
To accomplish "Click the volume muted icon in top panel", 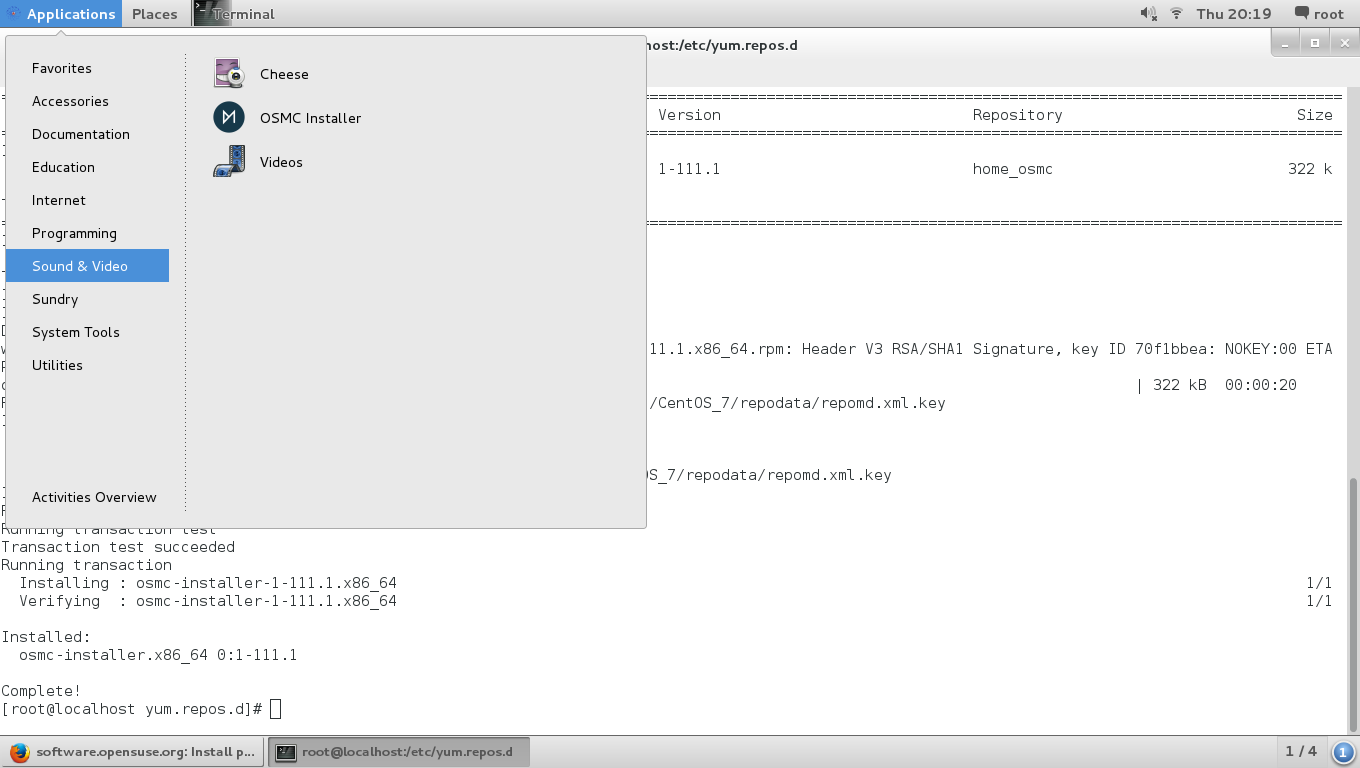I will (1148, 14).
